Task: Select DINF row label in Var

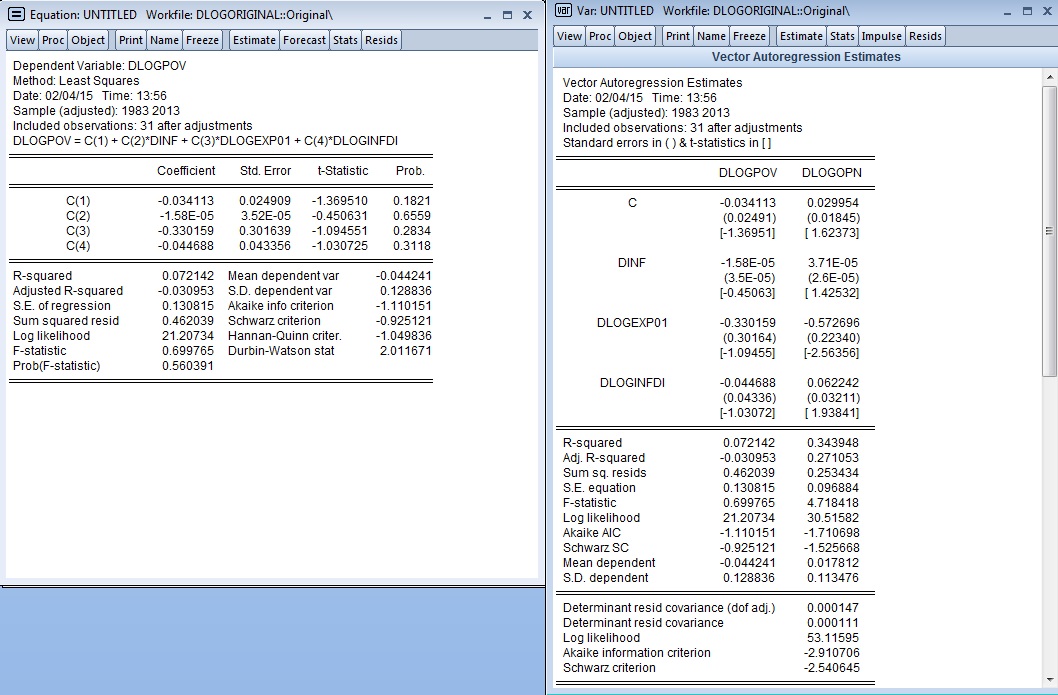Action: click(x=632, y=262)
